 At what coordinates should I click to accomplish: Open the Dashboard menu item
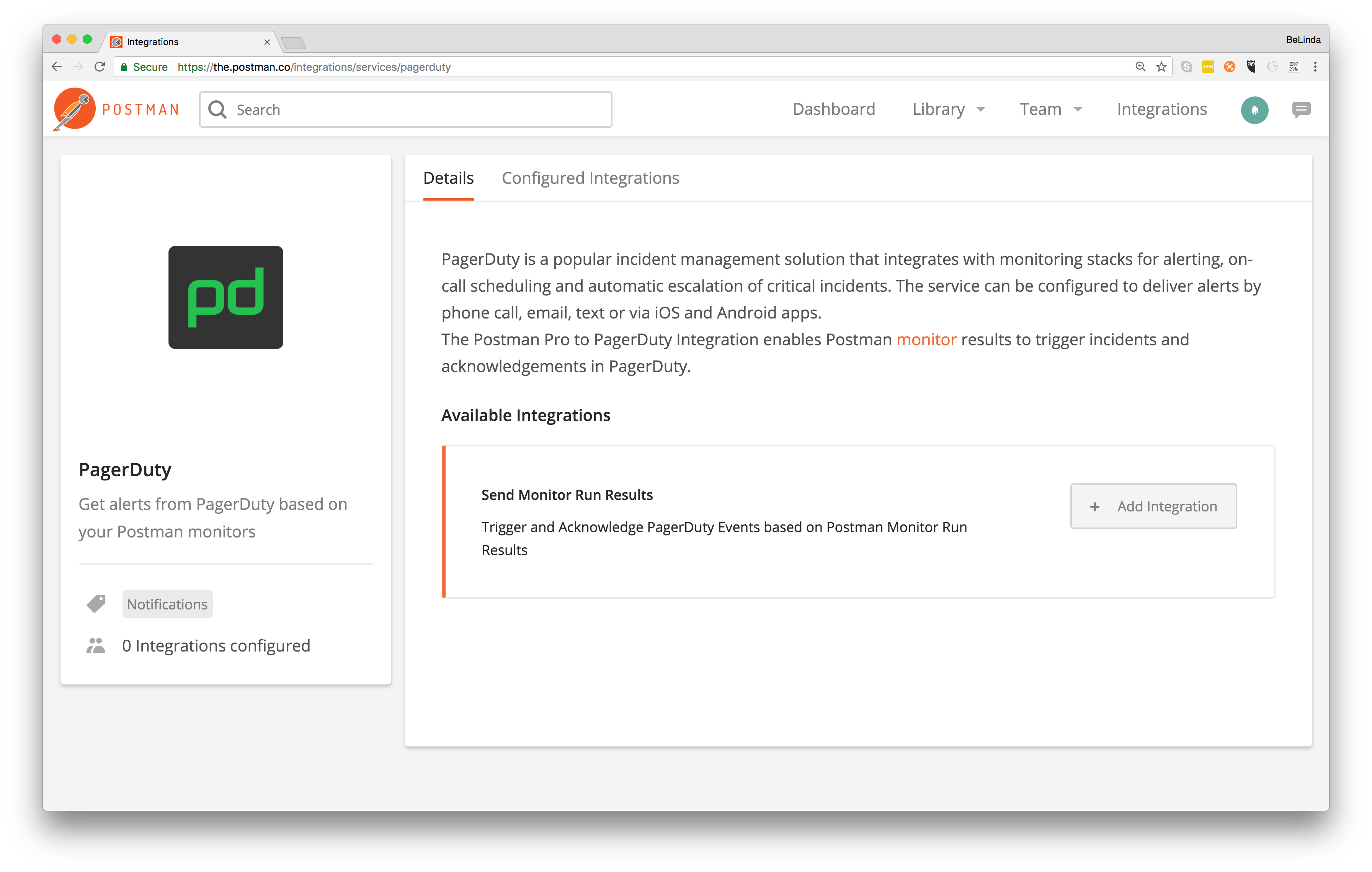[833, 109]
